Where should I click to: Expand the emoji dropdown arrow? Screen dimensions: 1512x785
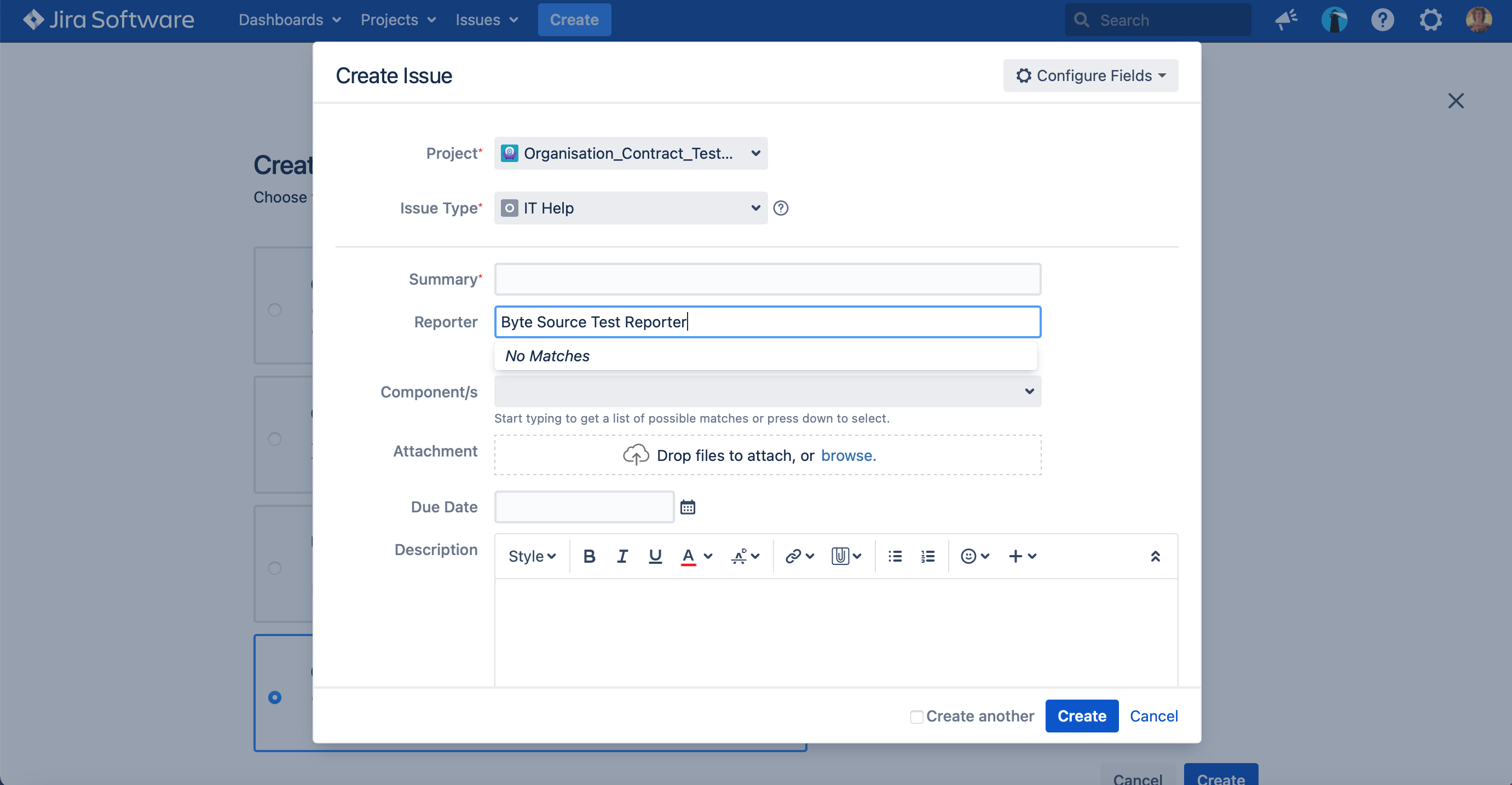coord(985,556)
